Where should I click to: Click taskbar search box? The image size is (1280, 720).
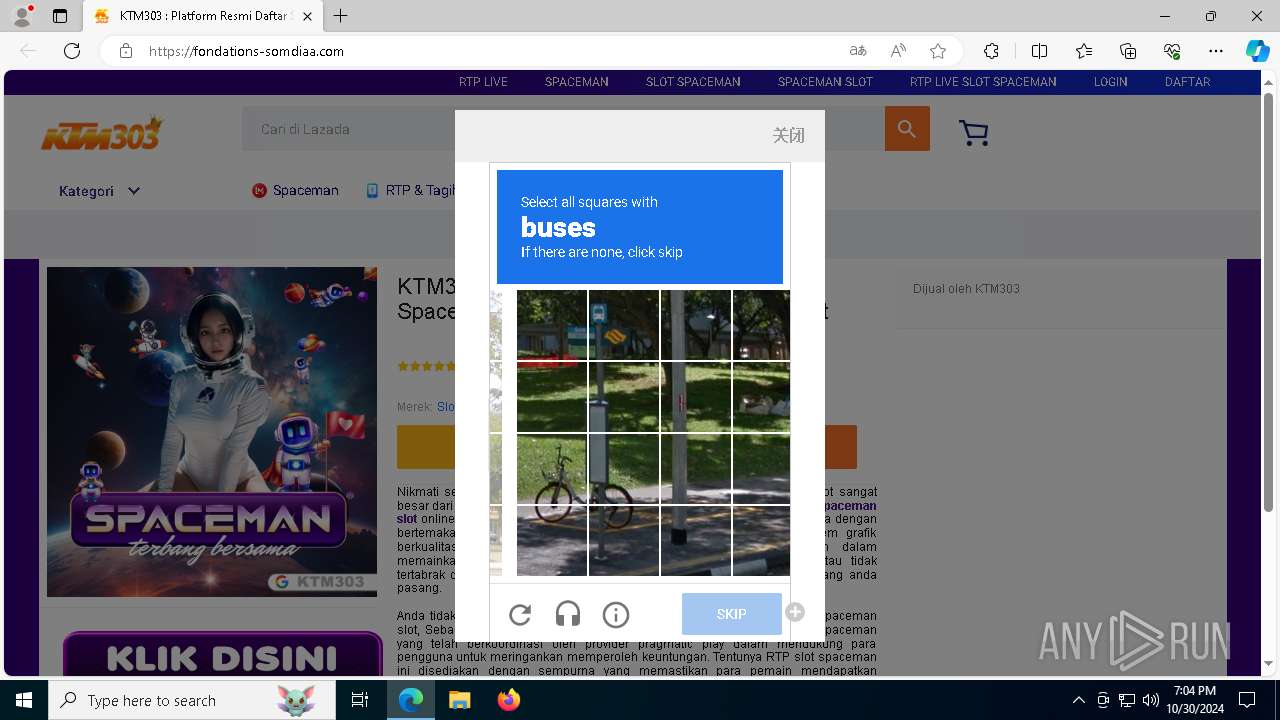tap(192, 700)
